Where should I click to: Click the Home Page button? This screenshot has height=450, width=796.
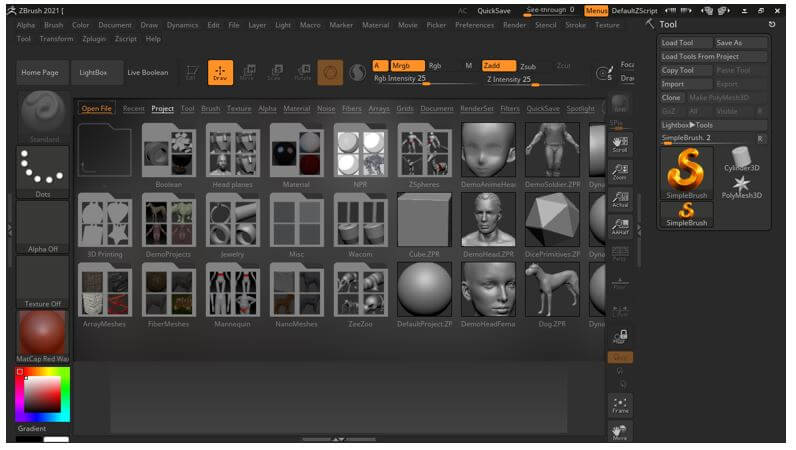click(40, 73)
